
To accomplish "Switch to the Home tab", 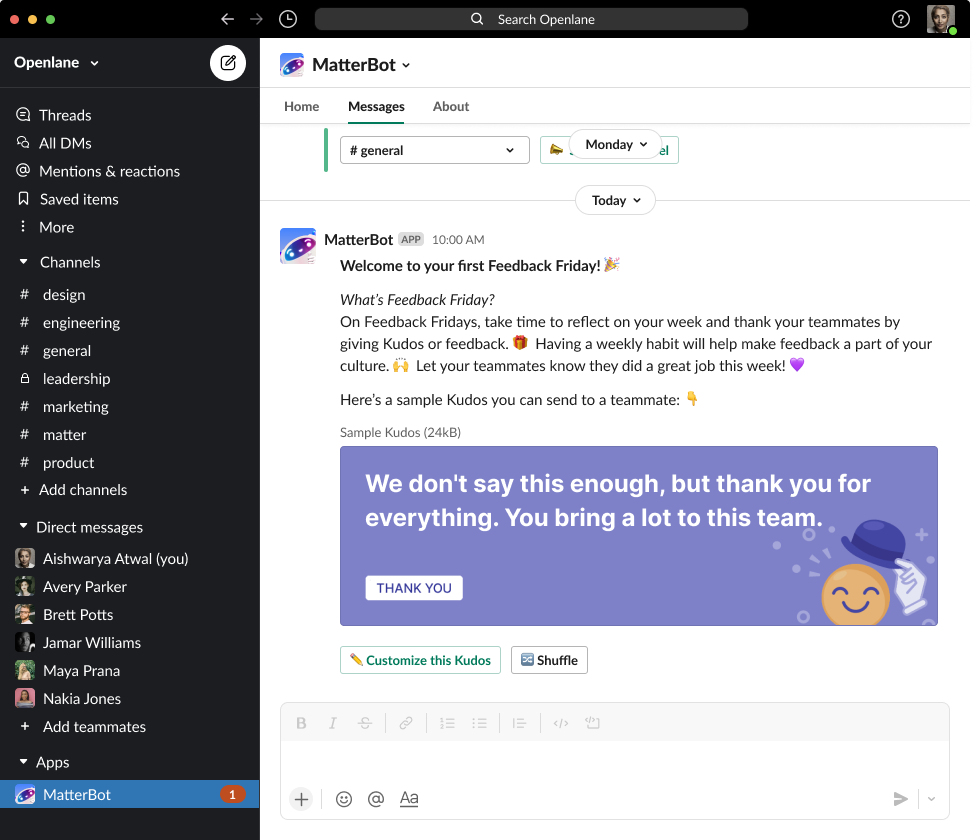I will (301, 106).
